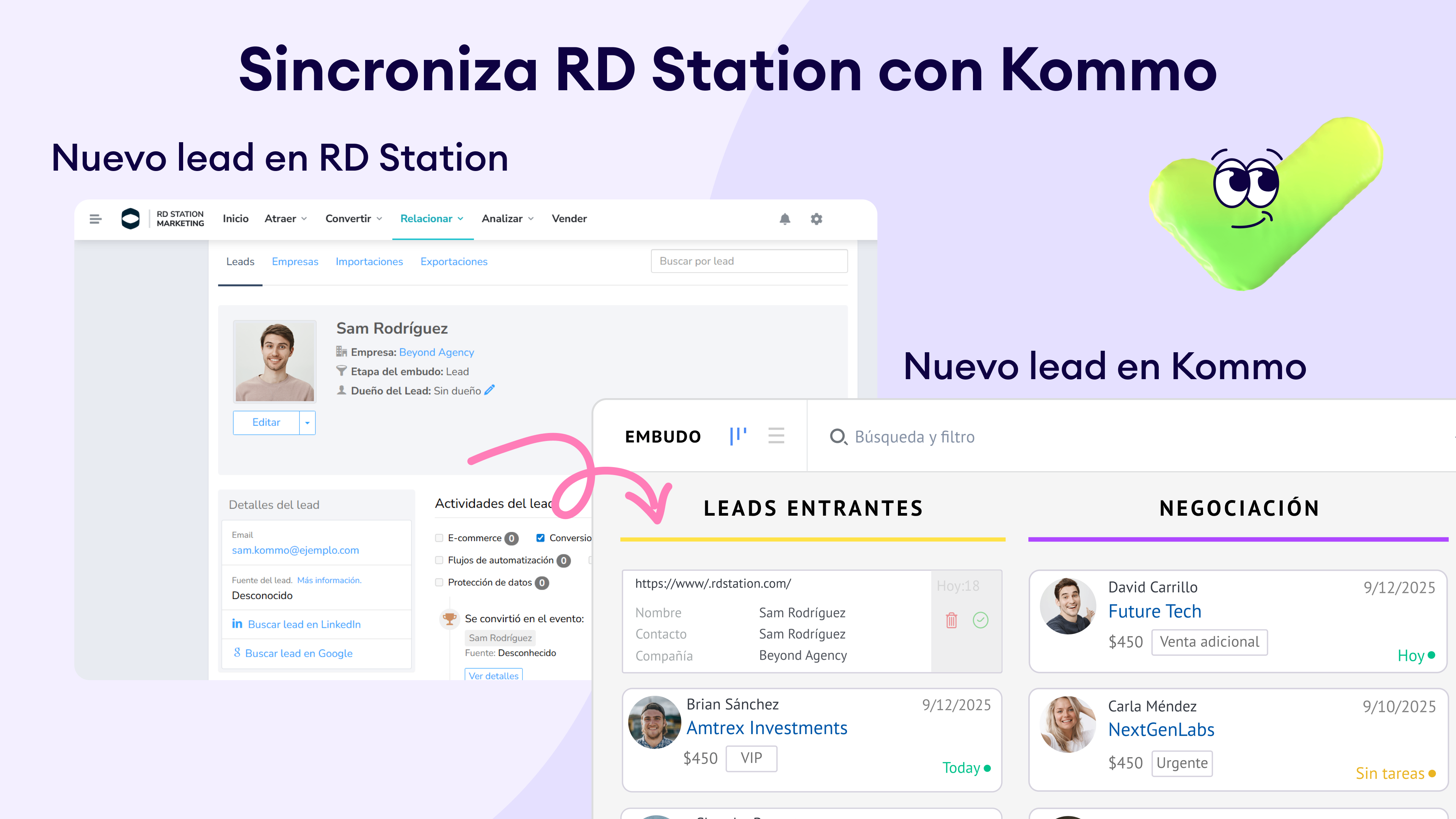Check the Protección de datos checkbox

439,582
